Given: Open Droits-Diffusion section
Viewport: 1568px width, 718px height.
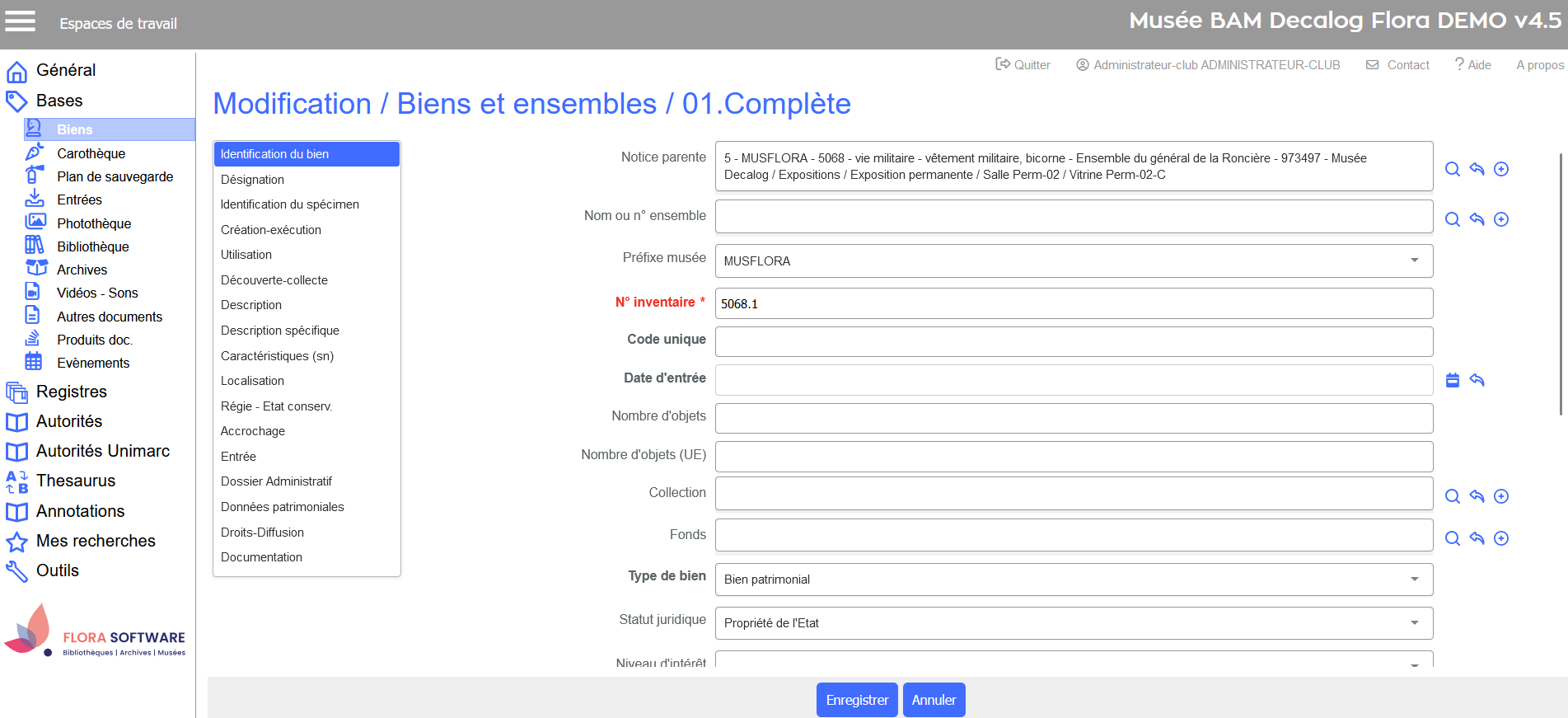Looking at the screenshot, I should click(262, 533).
